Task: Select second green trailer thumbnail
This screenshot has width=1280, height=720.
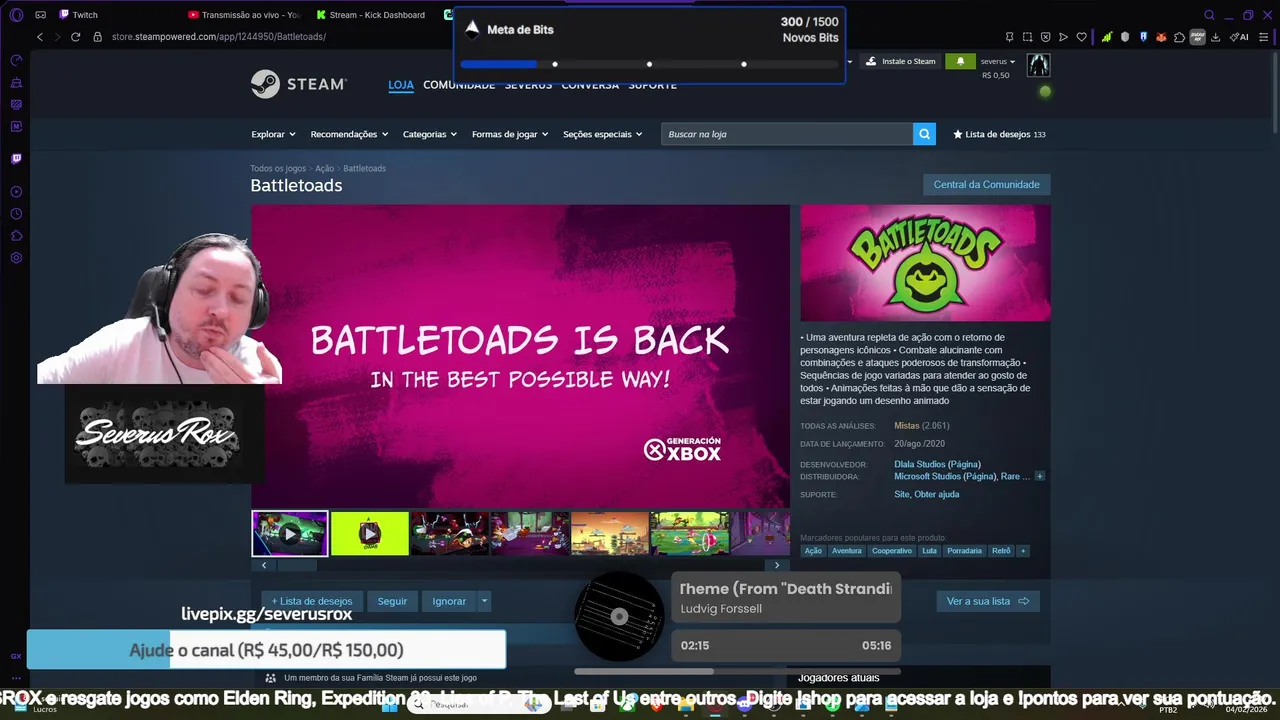Action: tap(369, 534)
